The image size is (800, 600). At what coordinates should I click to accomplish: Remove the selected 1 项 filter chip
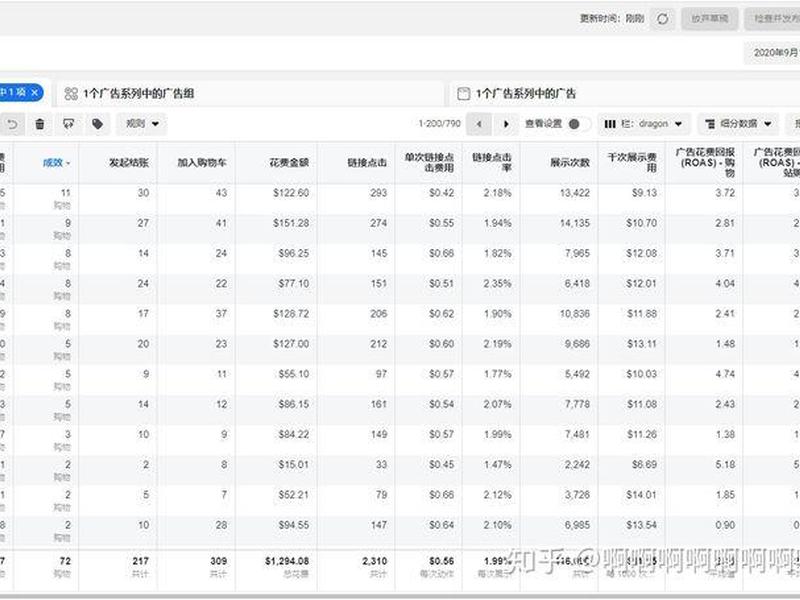coord(34,92)
